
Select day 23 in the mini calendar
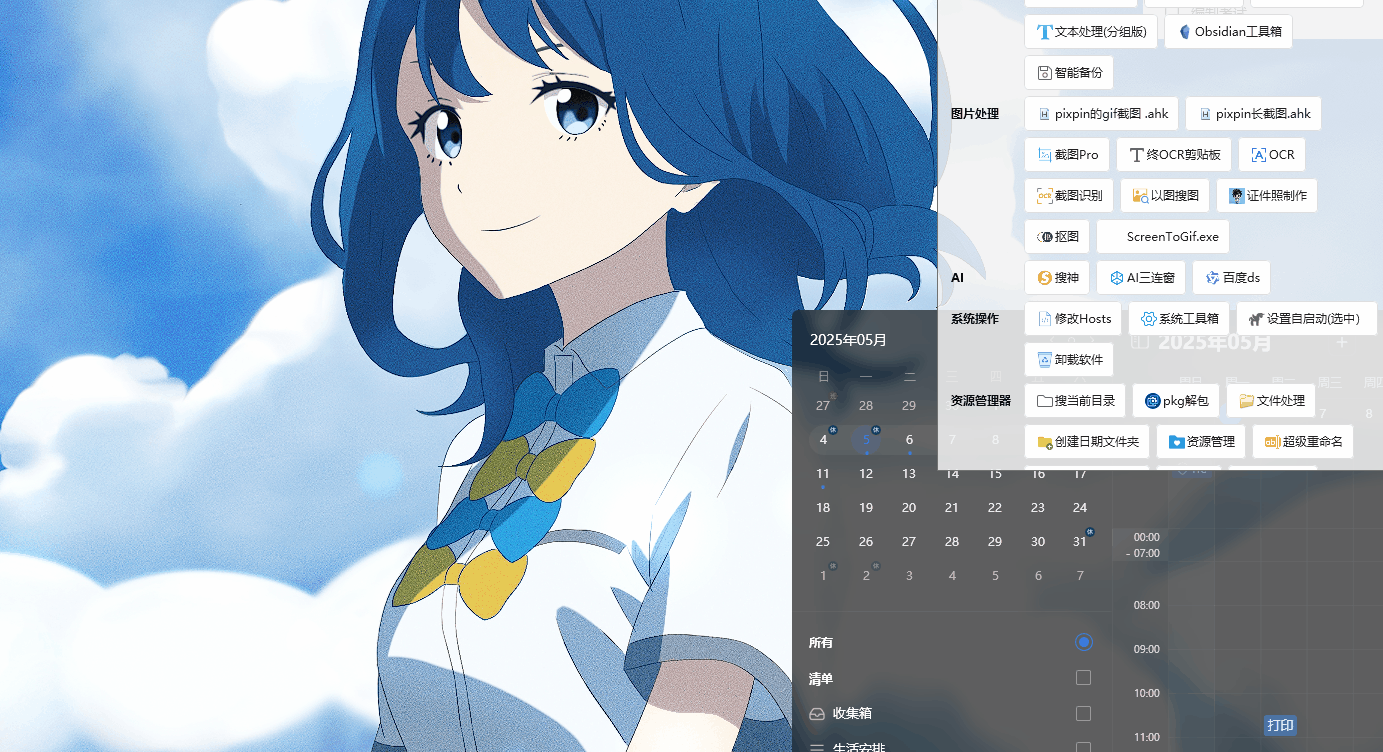(x=1038, y=508)
